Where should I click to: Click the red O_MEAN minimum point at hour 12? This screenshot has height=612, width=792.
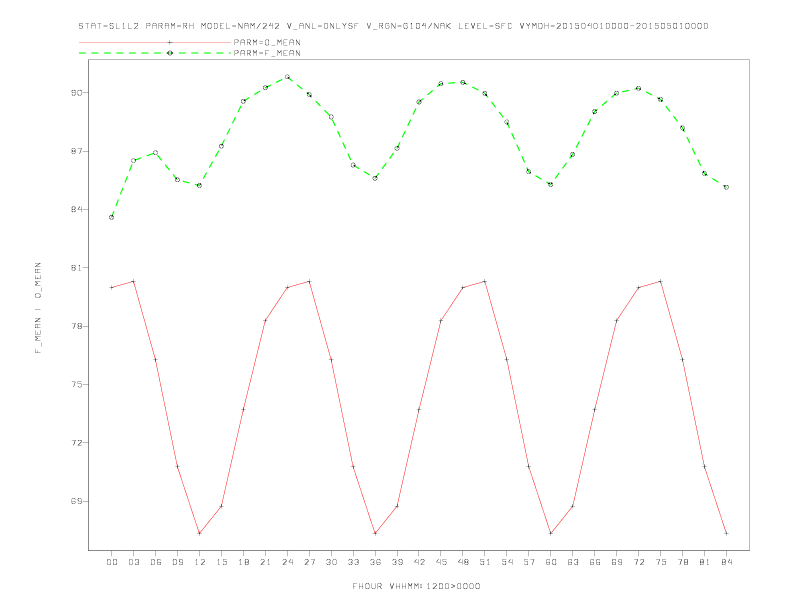point(200,533)
